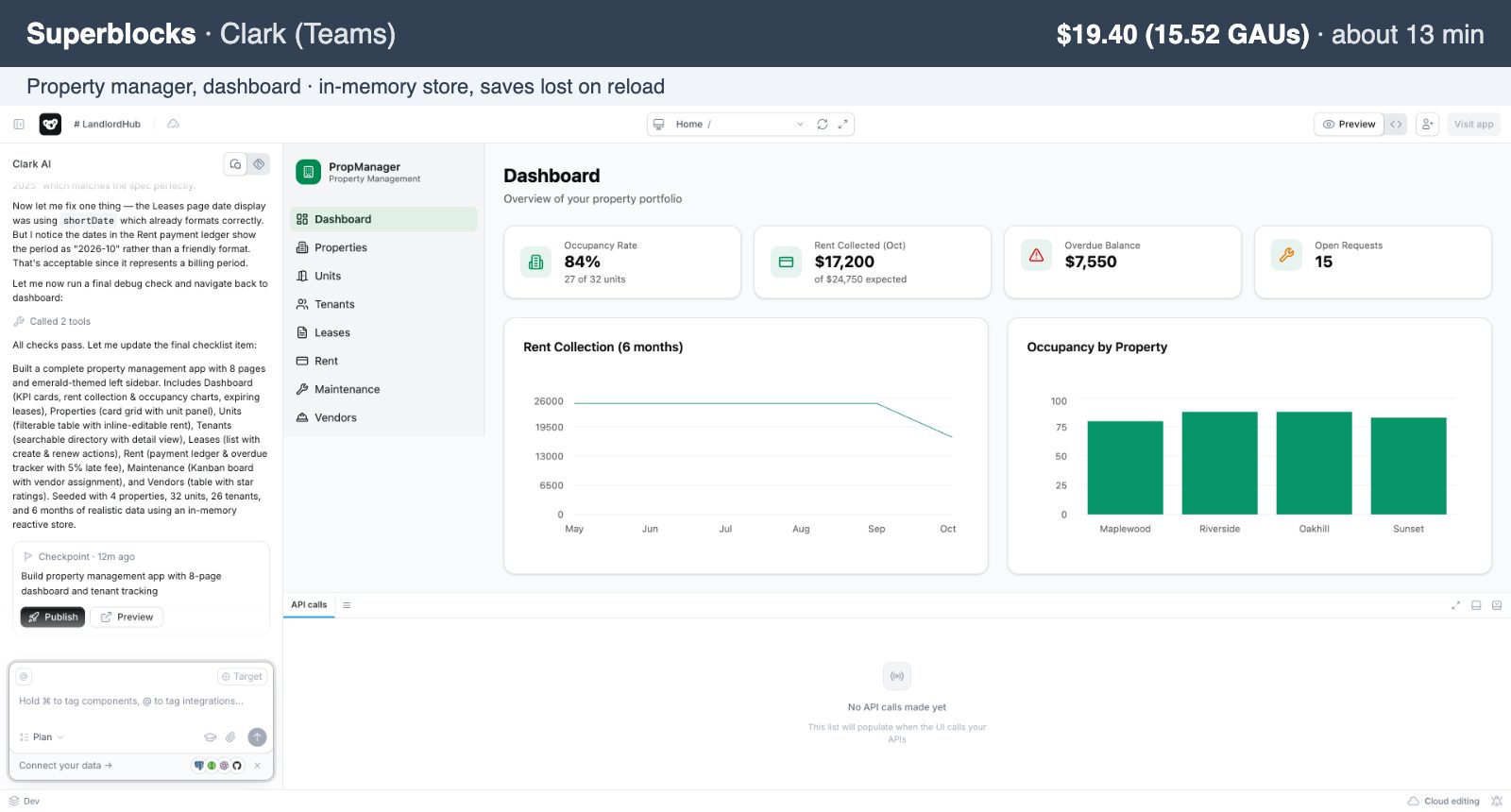Click the Target button in chat box

coord(243,676)
